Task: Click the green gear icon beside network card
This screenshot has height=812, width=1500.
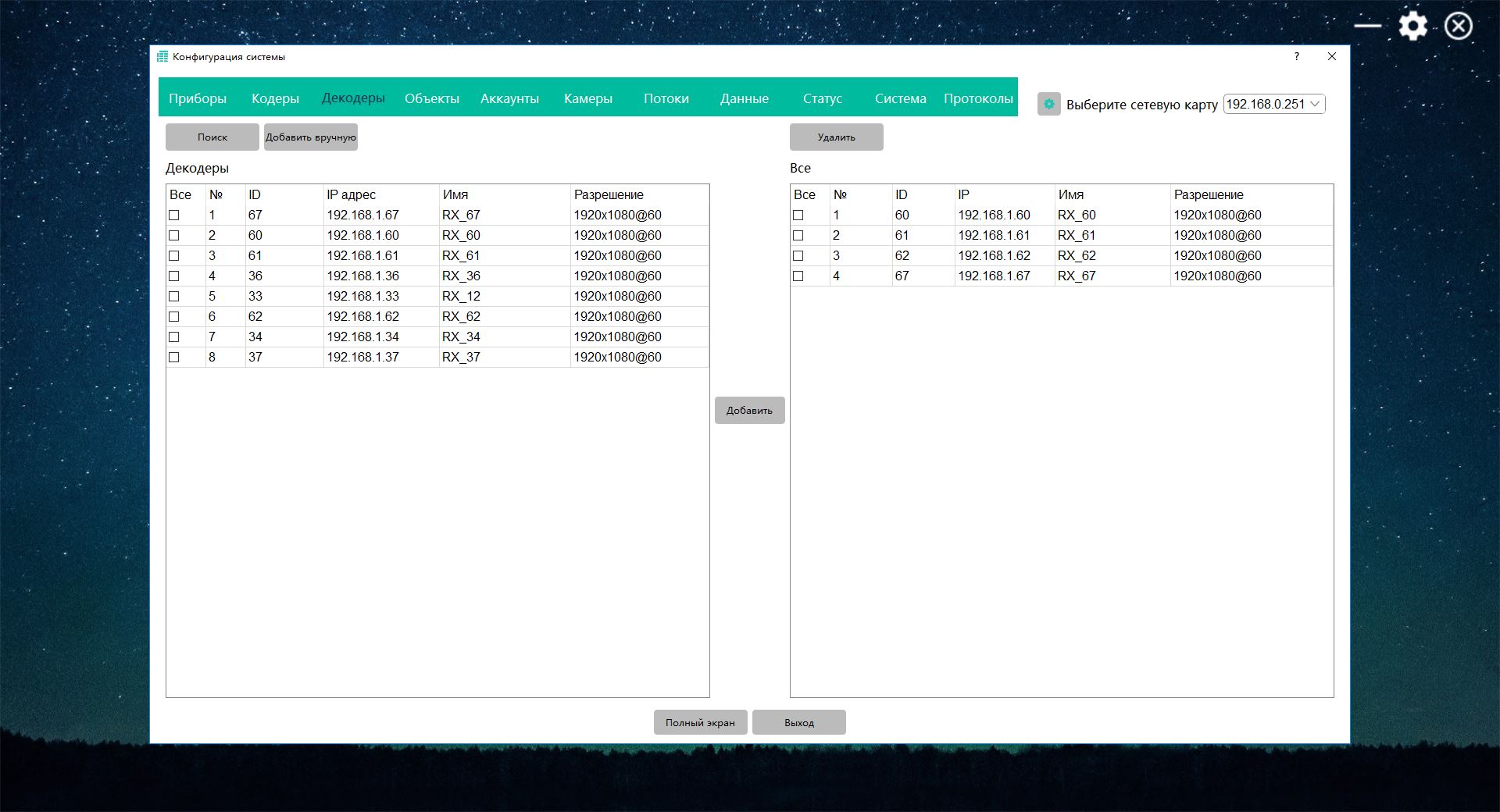Action: (1048, 104)
